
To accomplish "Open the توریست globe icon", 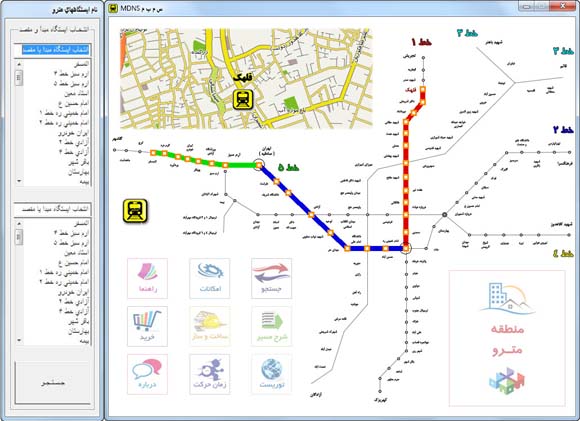I will pyautogui.click(x=272, y=374).
